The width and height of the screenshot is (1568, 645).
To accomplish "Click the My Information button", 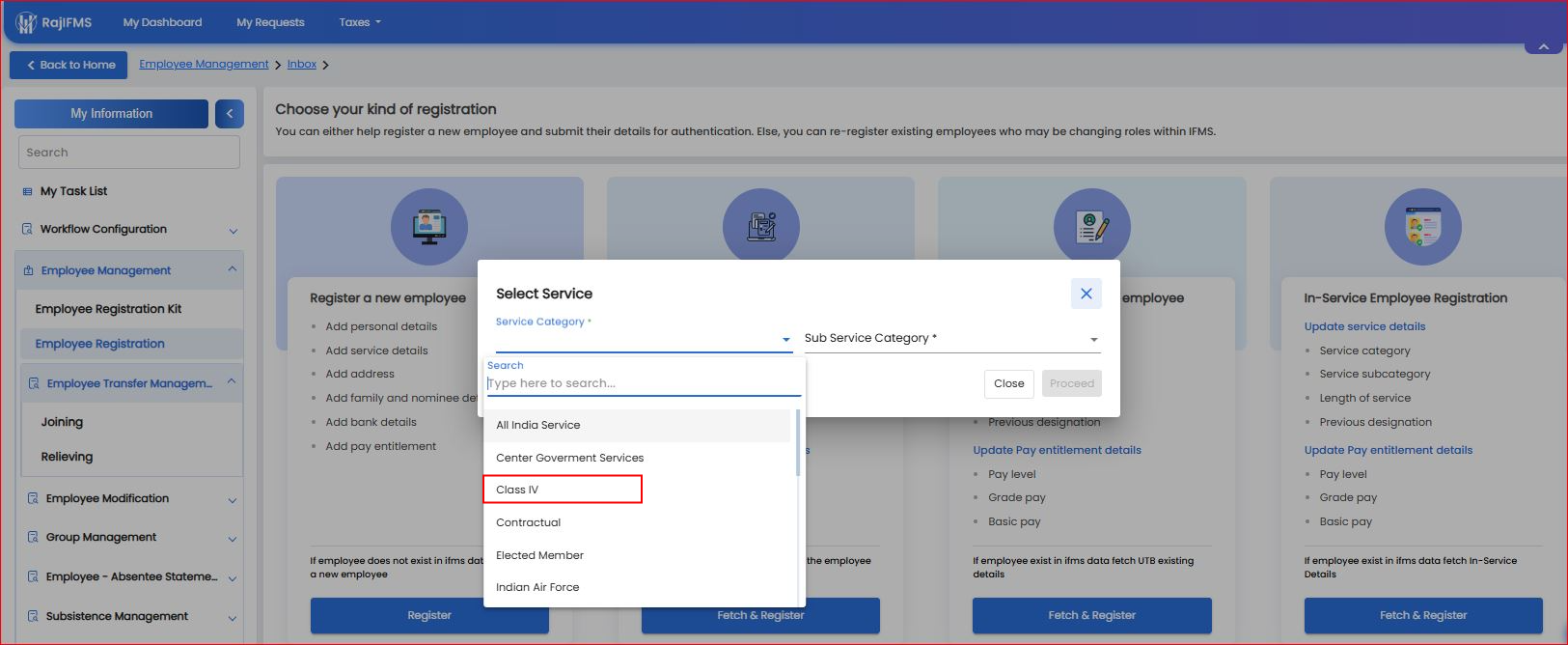I will pos(111,114).
